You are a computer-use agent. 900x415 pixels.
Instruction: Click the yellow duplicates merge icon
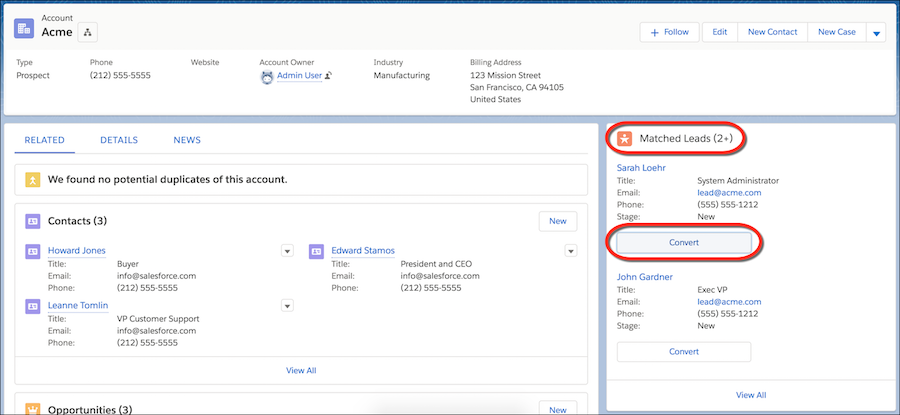(33, 180)
